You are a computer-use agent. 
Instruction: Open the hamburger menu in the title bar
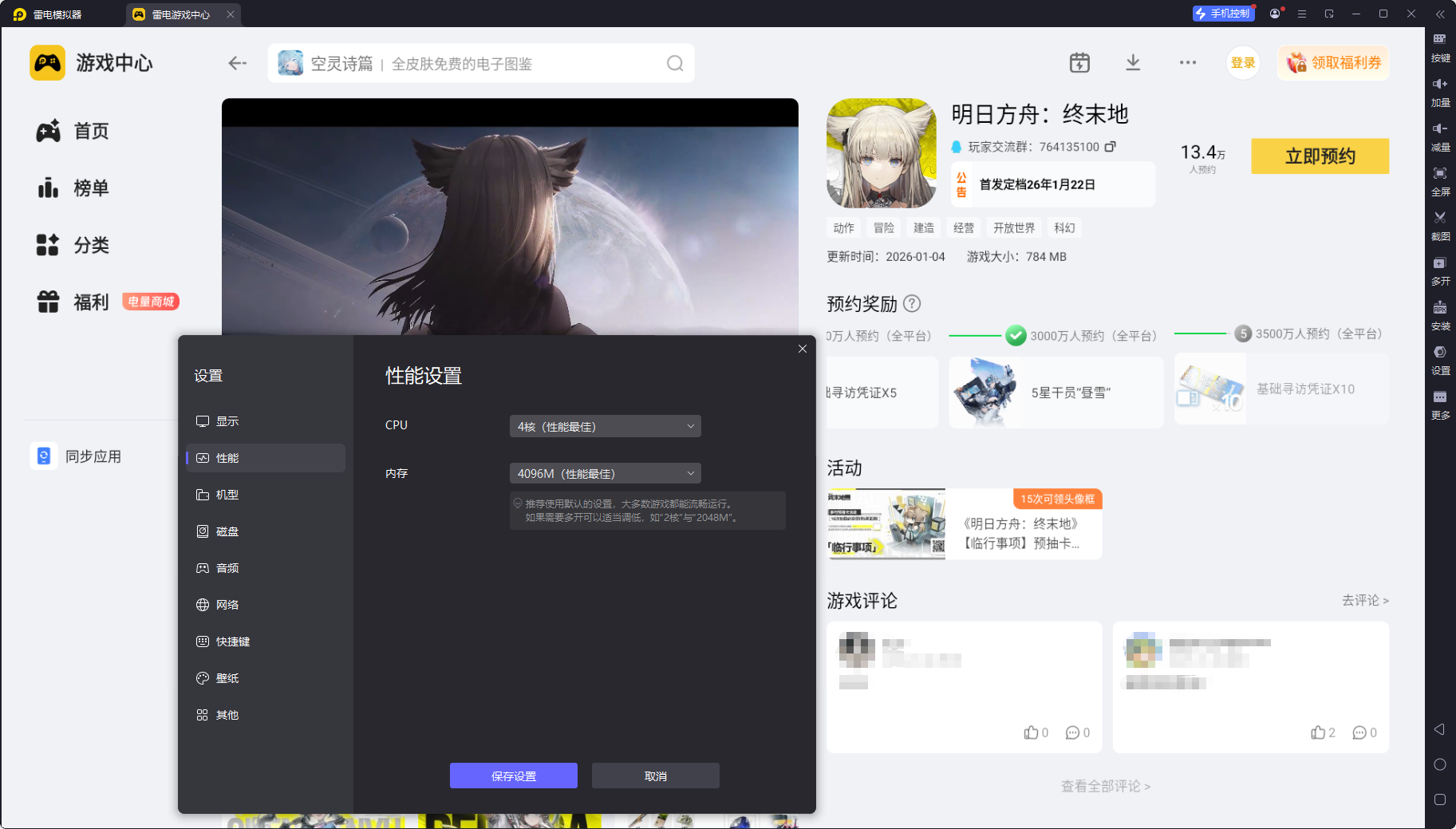pos(1302,14)
